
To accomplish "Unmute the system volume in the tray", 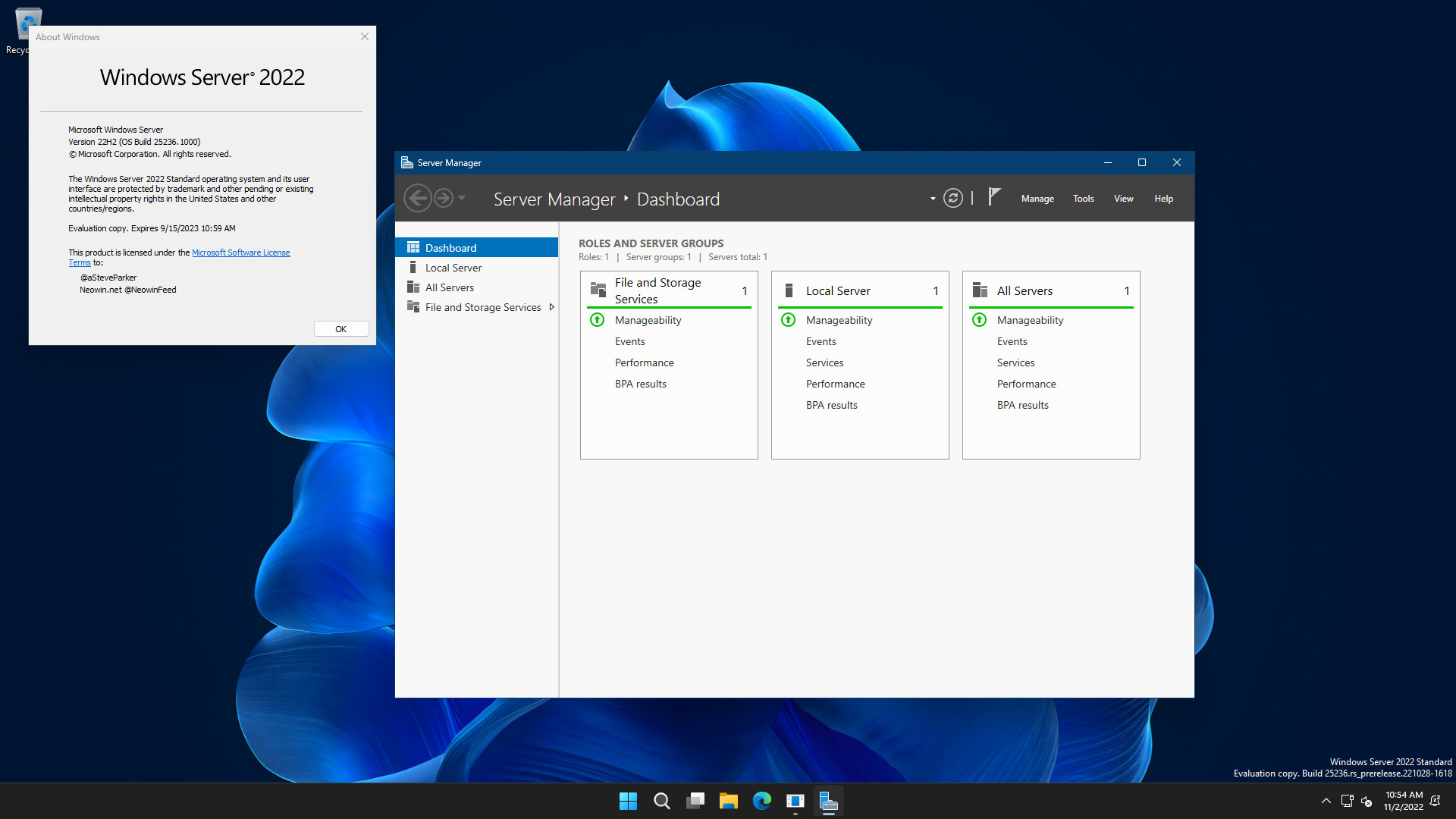I will point(1367,801).
